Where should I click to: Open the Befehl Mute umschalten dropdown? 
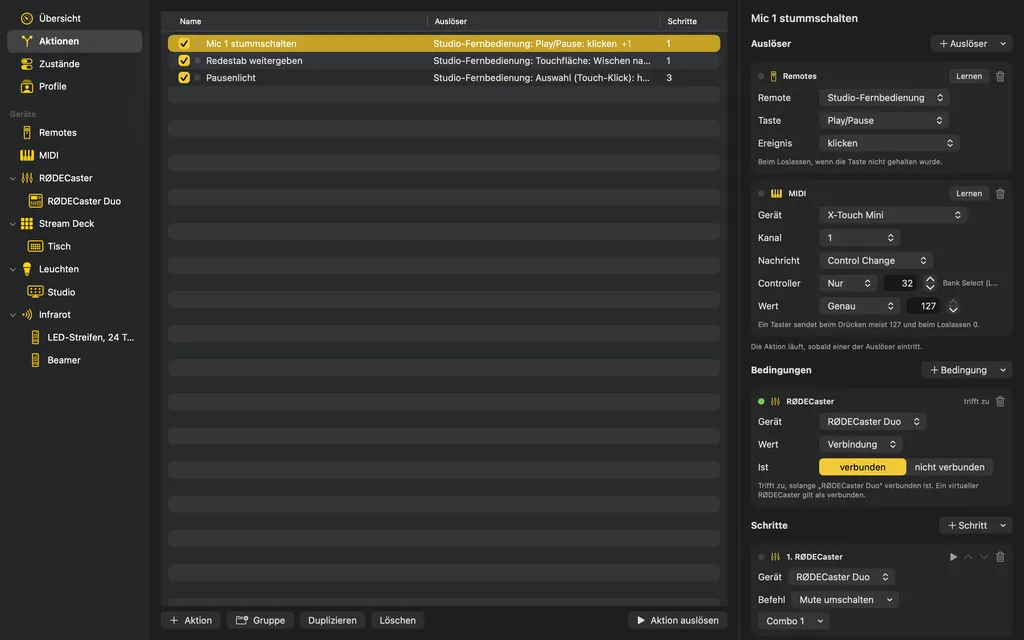[x=845, y=600]
